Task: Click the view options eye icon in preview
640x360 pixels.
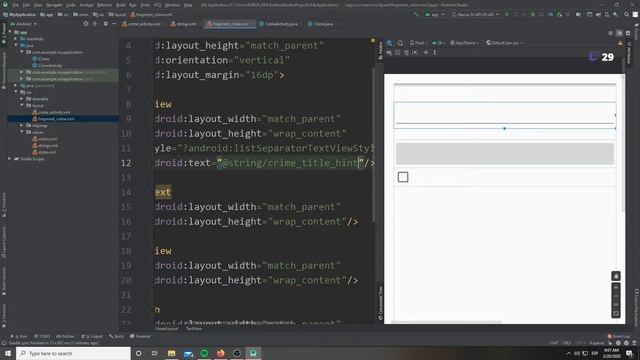Action: [x=389, y=53]
